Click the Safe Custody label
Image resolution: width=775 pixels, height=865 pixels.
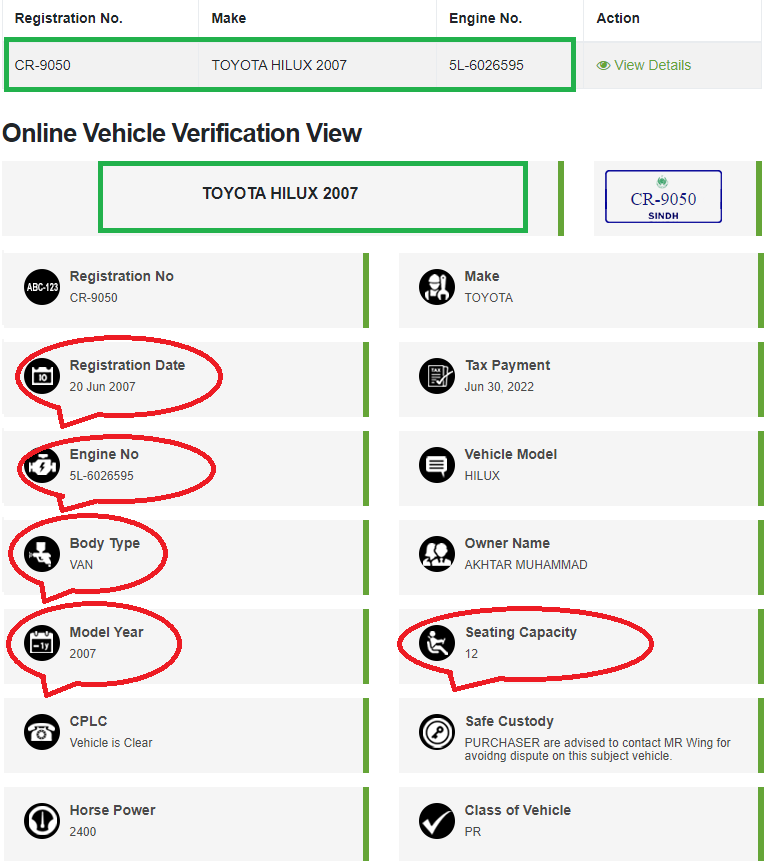[510, 721]
